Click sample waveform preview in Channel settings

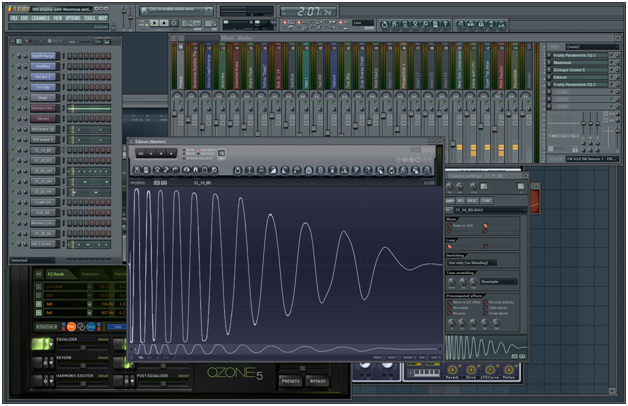(486, 347)
